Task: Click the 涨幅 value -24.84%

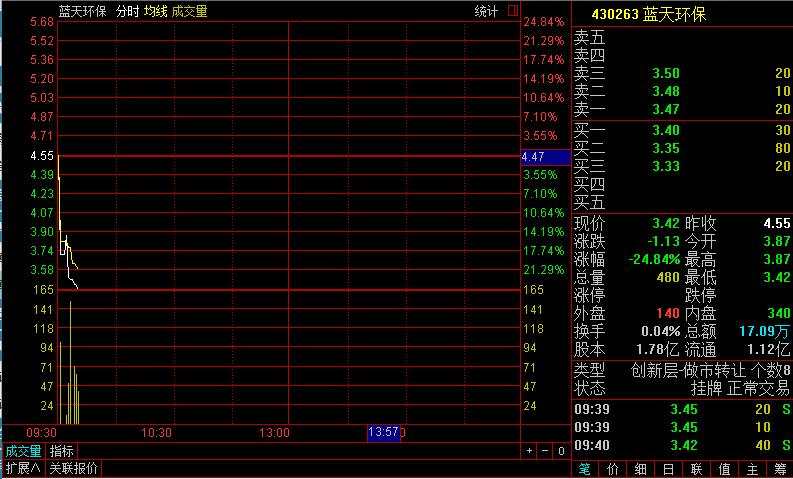Action: point(654,259)
